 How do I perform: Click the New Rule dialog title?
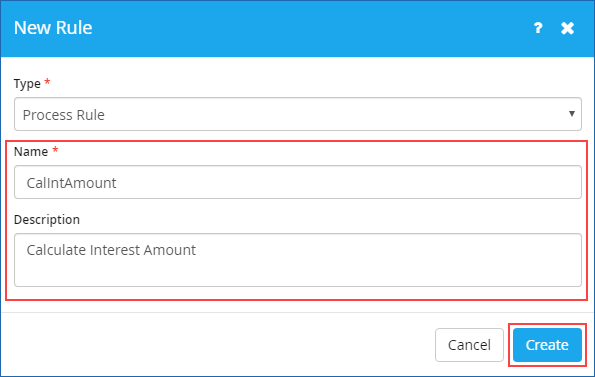[x=53, y=28]
